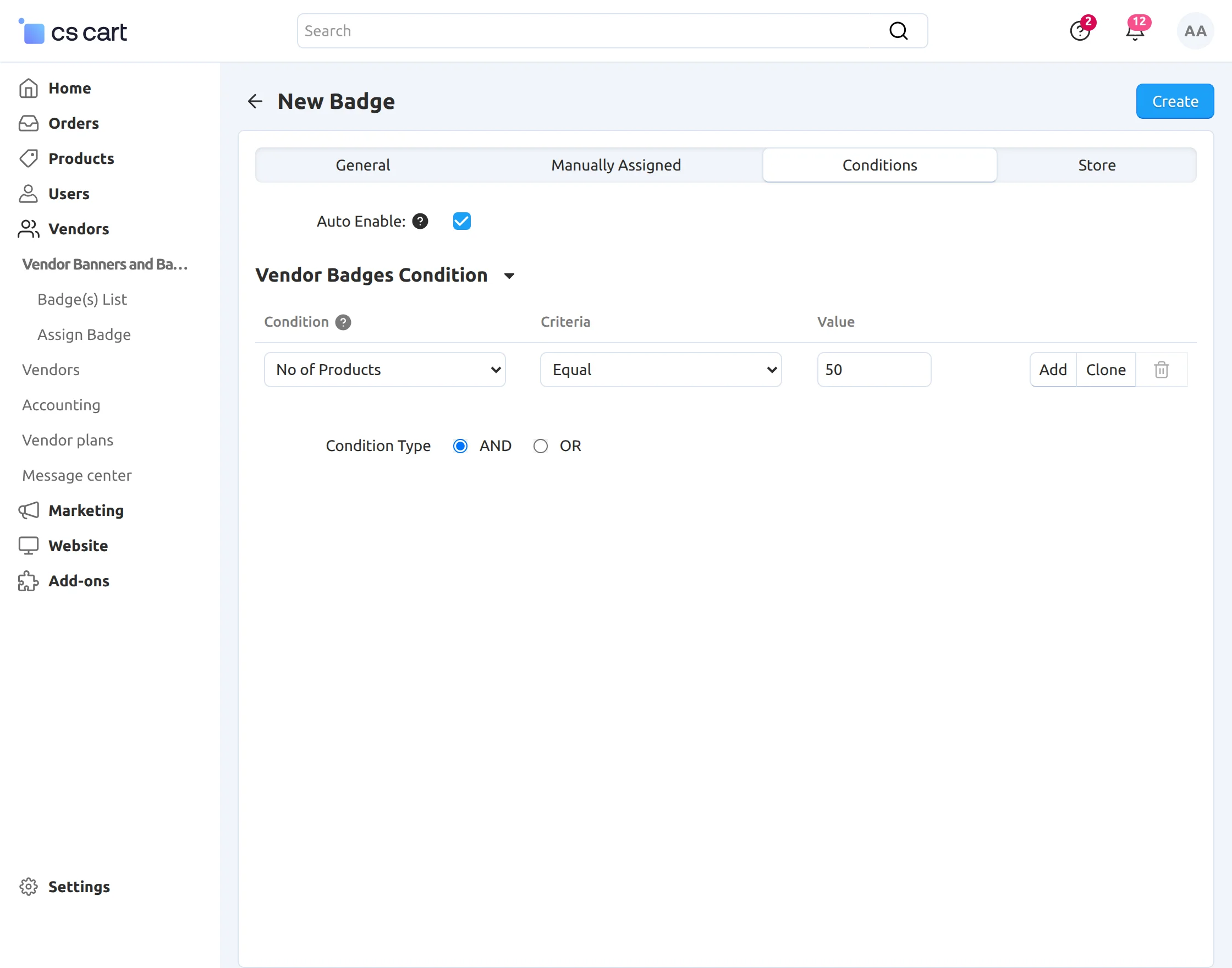
Task: Click the Auto Enable help tooltip icon
Action: 420,221
